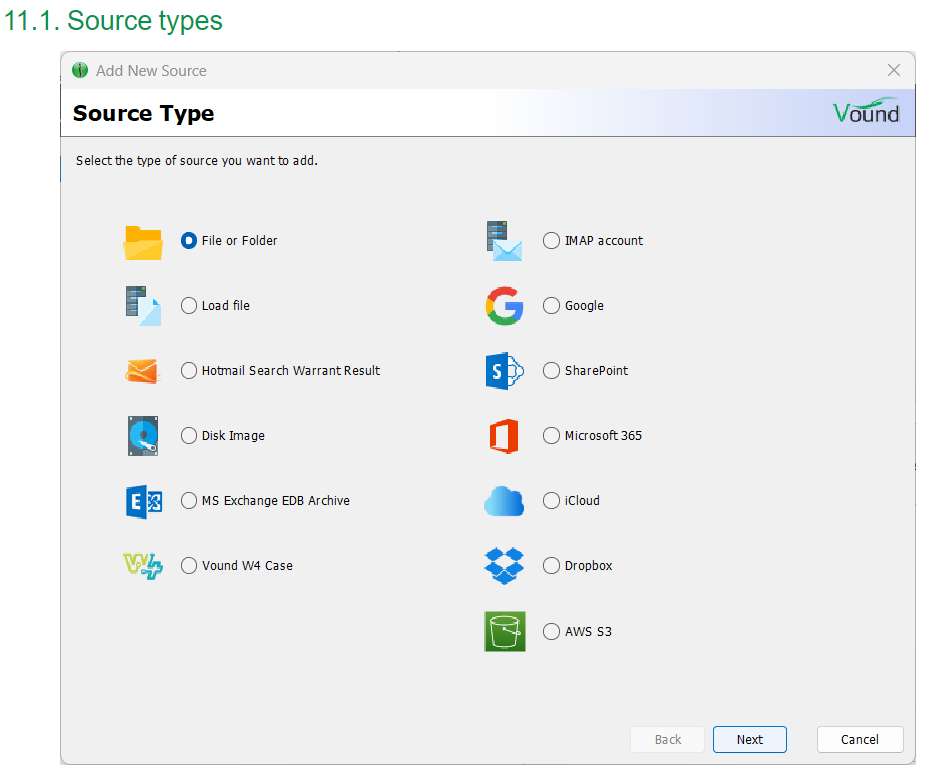The image size is (951, 773).
Task: Select the AWS S3 radio button
Action: tap(551, 631)
